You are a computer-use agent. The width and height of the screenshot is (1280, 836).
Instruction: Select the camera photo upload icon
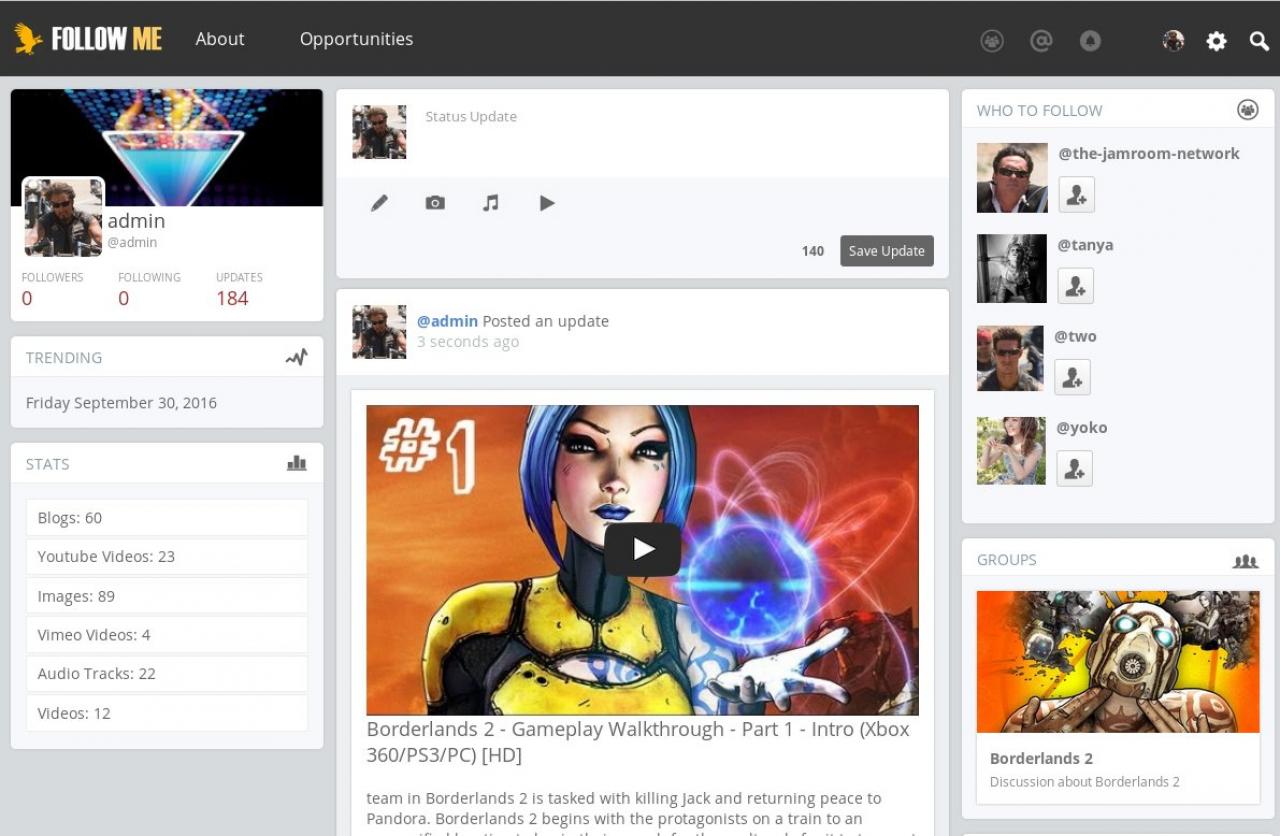click(x=435, y=203)
